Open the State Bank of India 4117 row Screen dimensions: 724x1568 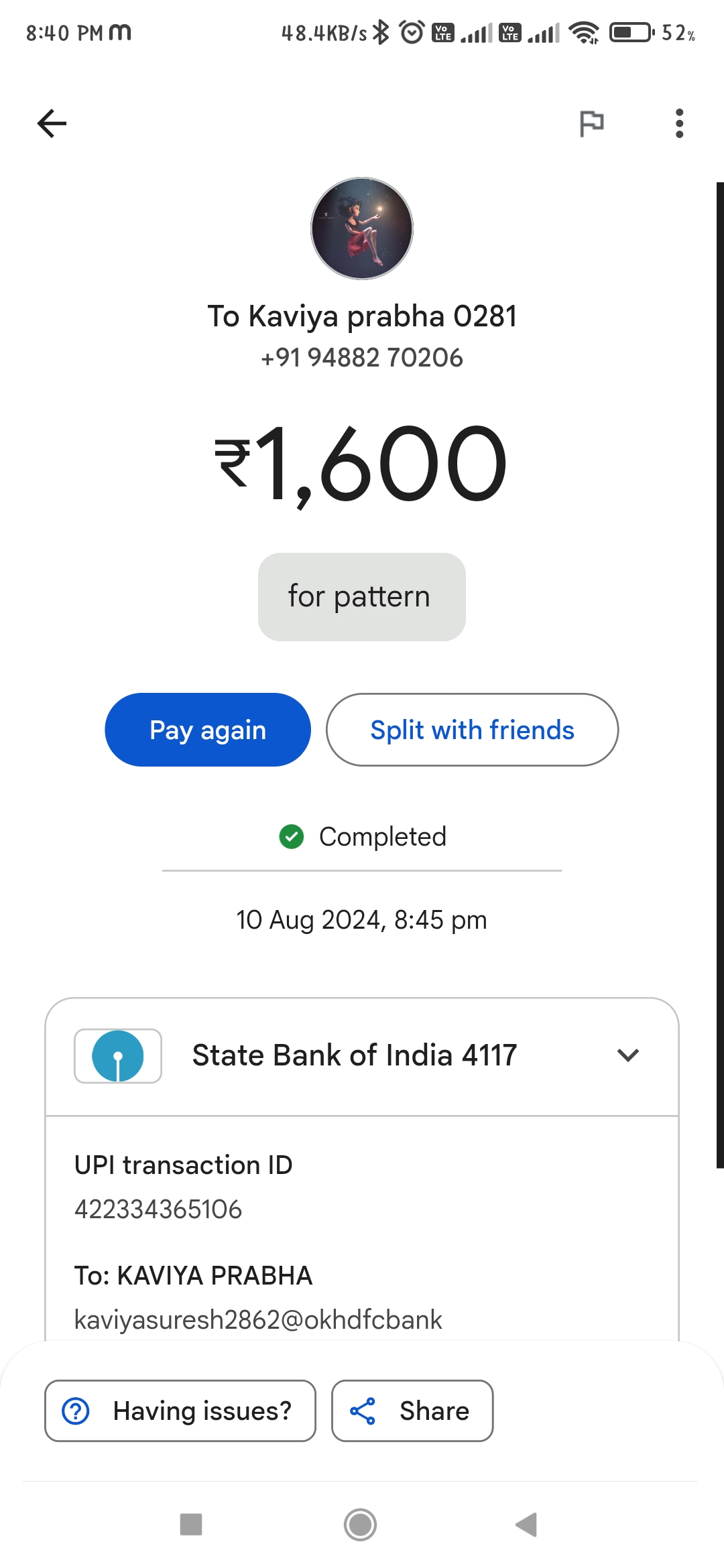click(362, 1057)
